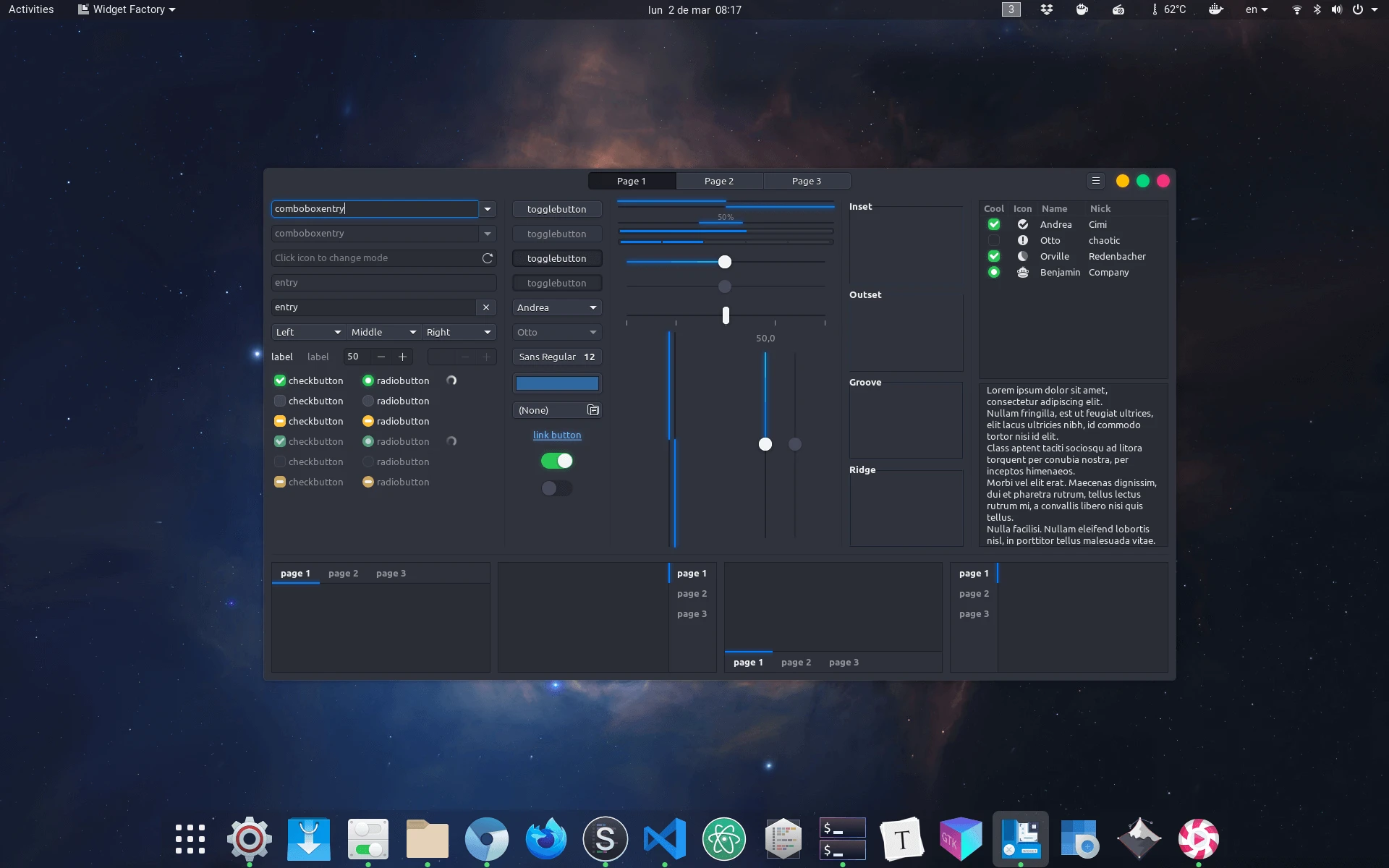Viewport: 1389px width, 868px height.
Task: Expand the comboboxentry dropdown arrow
Action: tap(488, 209)
